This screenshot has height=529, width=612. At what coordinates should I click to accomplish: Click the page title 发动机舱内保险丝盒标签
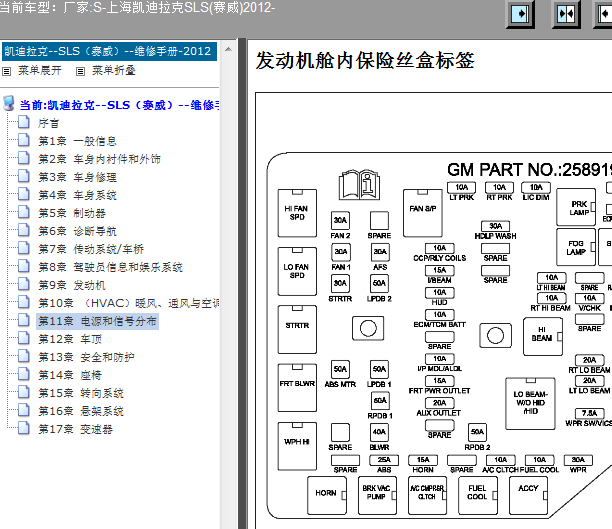pyautogui.click(x=365, y=61)
